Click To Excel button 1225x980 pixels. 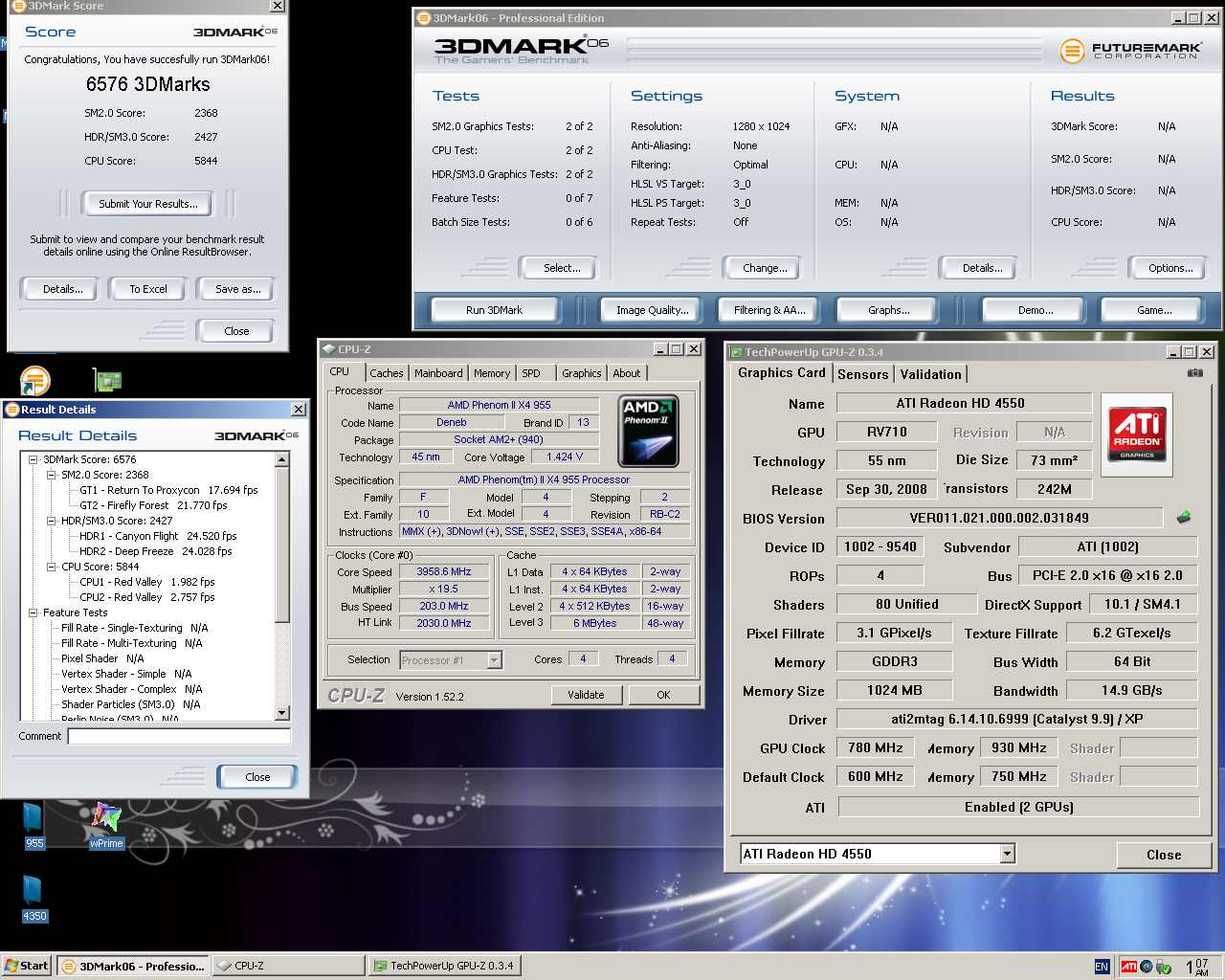pos(148,289)
